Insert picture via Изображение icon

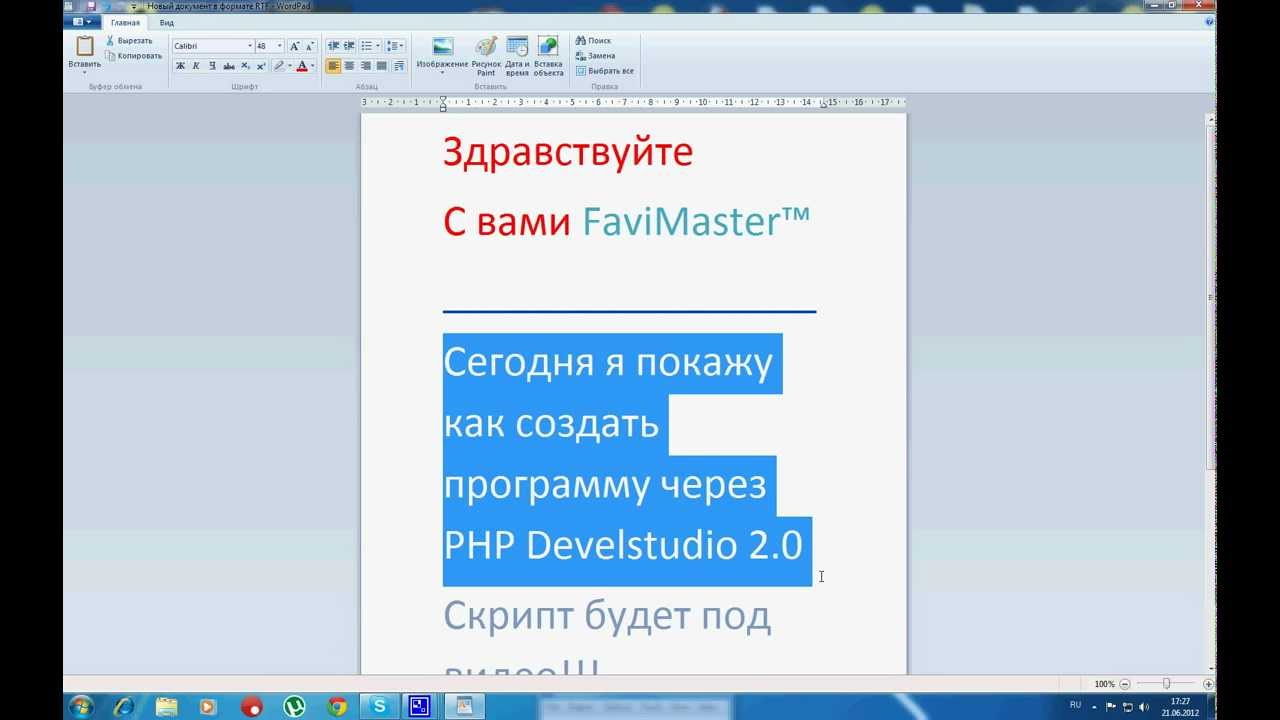click(442, 47)
